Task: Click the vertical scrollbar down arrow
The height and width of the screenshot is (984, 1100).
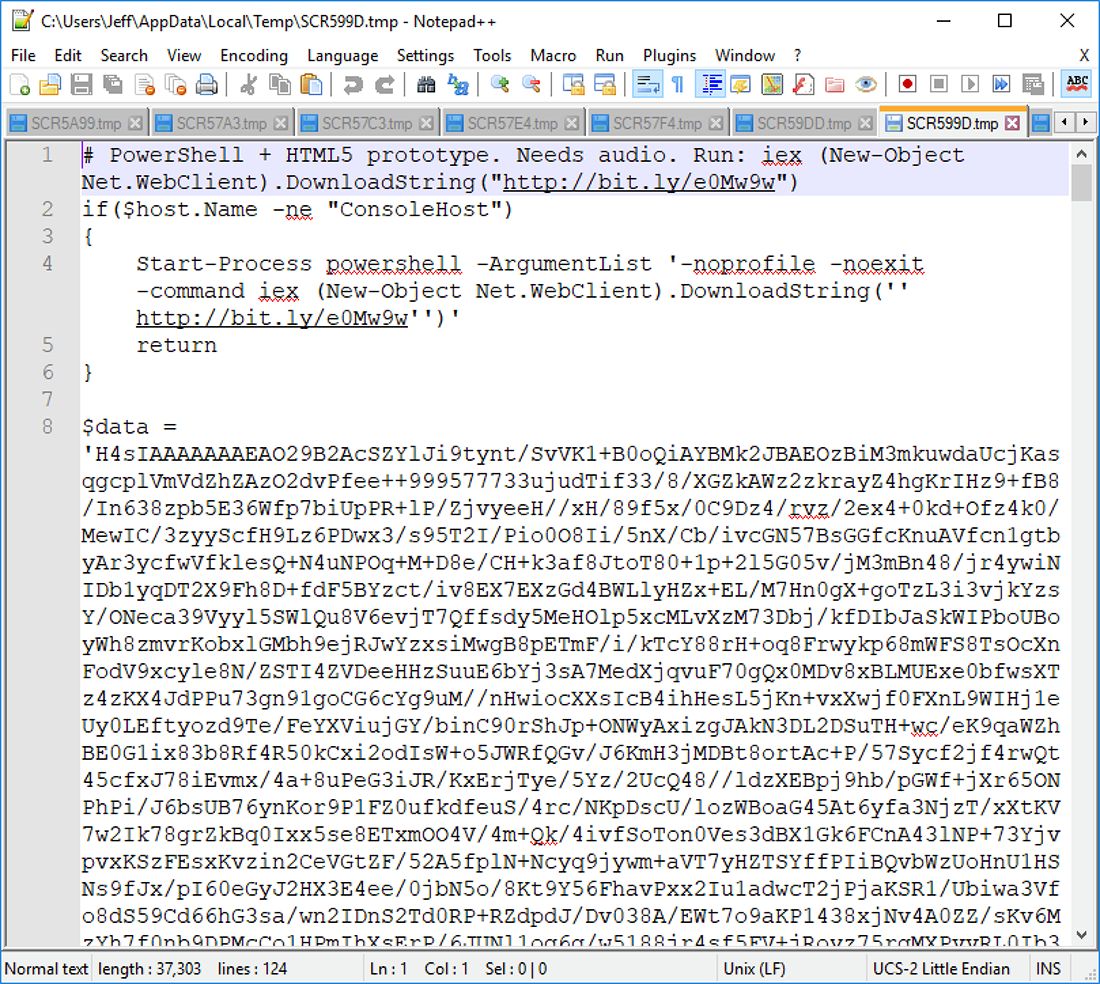Action: coord(1081,935)
